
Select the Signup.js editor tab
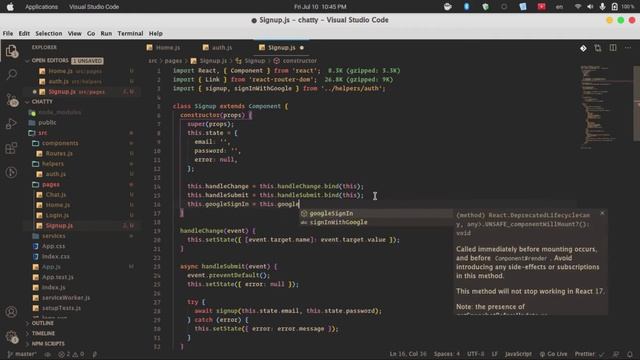click(282, 48)
